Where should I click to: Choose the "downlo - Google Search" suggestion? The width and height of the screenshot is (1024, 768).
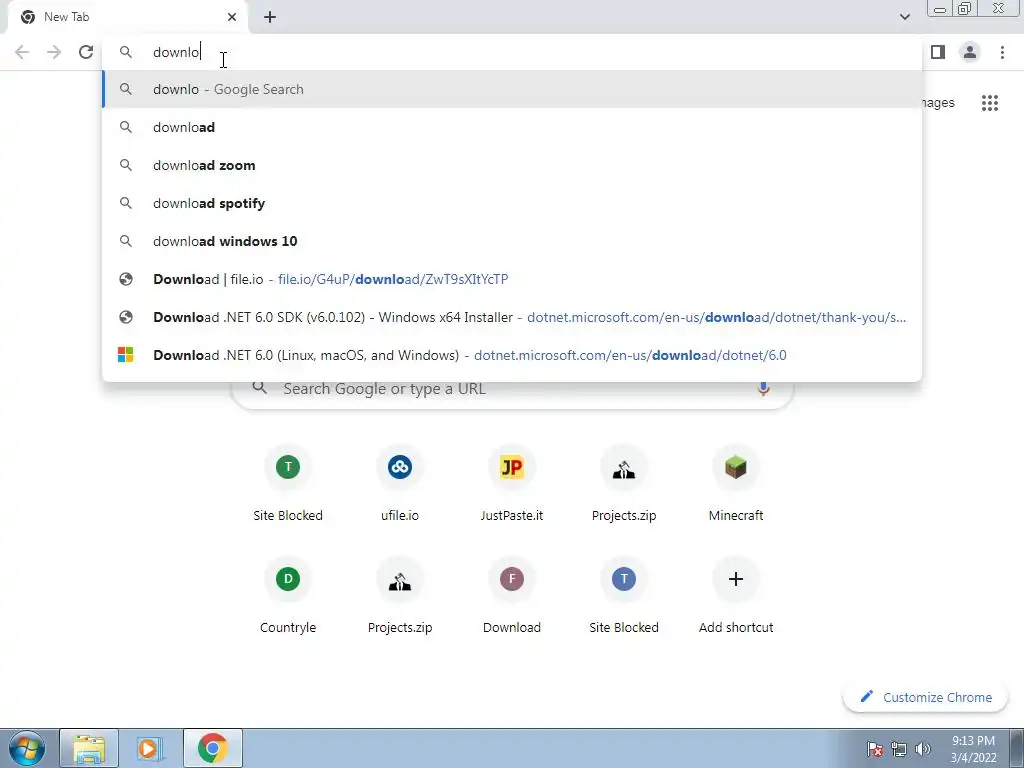tap(512, 89)
